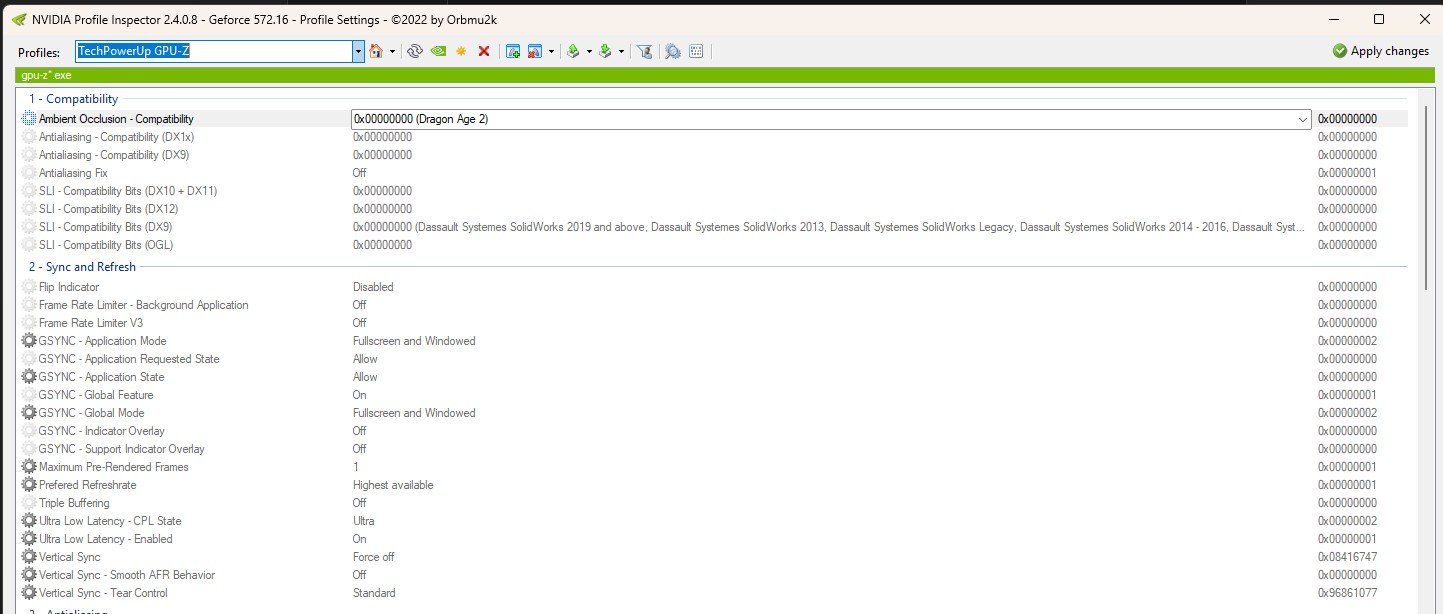Click the refresh arrows icon in toolbar
This screenshot has width=1443, height=614.
pyautogui.click(x=415, y=51)
